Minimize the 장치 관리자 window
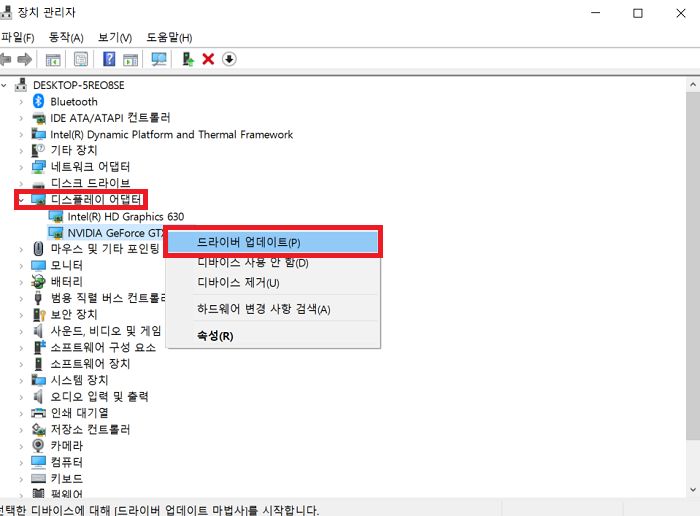This screenshot has width=700, height=516. tap(596, 13)
